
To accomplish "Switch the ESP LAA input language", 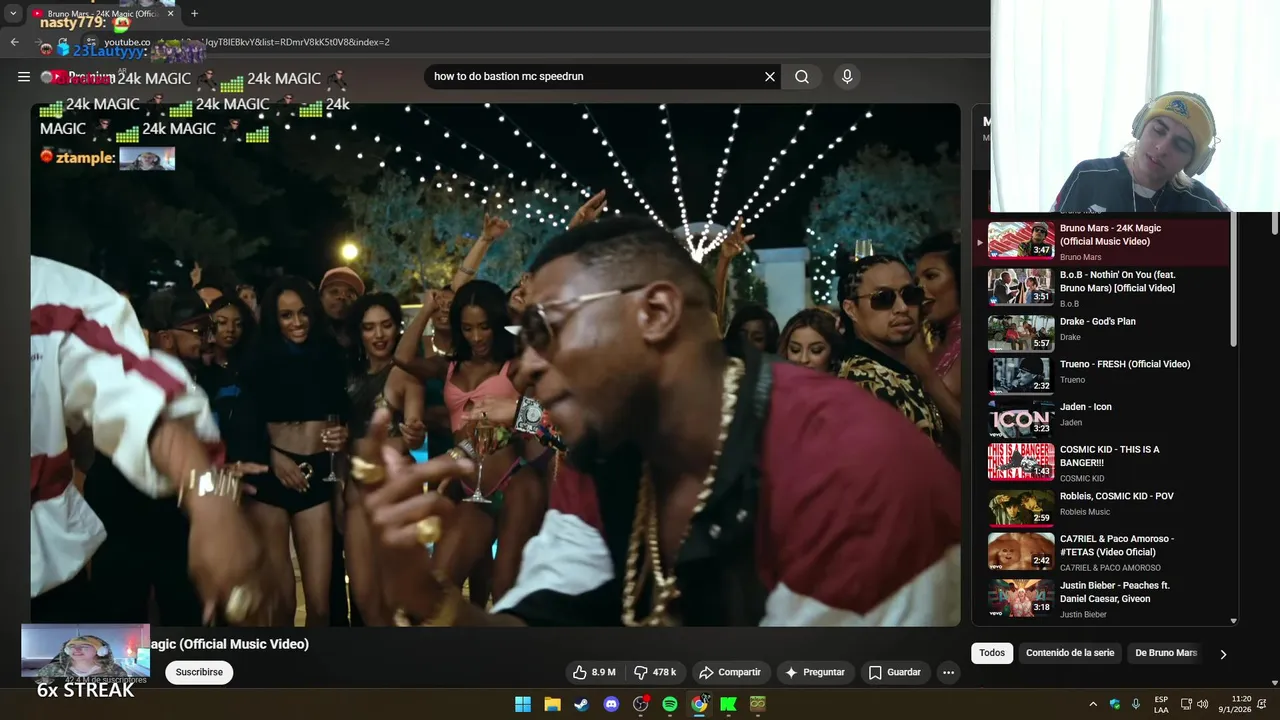I will (x=1161, y=704).
